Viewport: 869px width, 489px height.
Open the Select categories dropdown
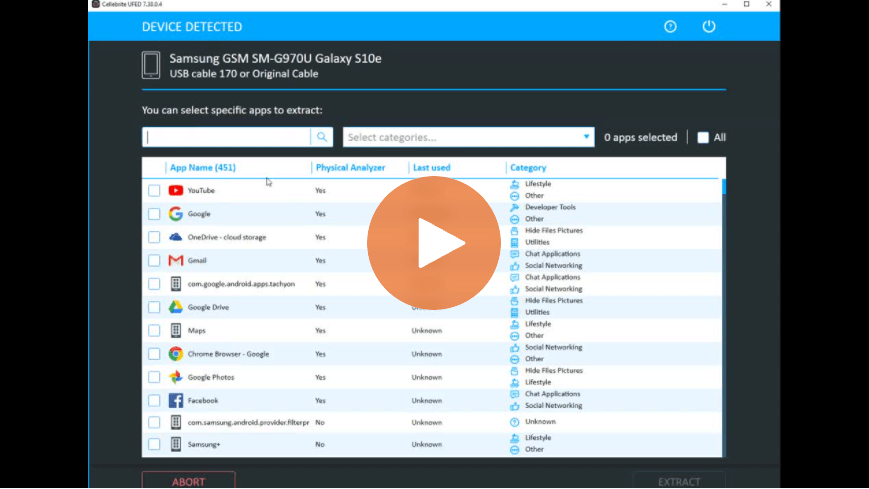468,137
